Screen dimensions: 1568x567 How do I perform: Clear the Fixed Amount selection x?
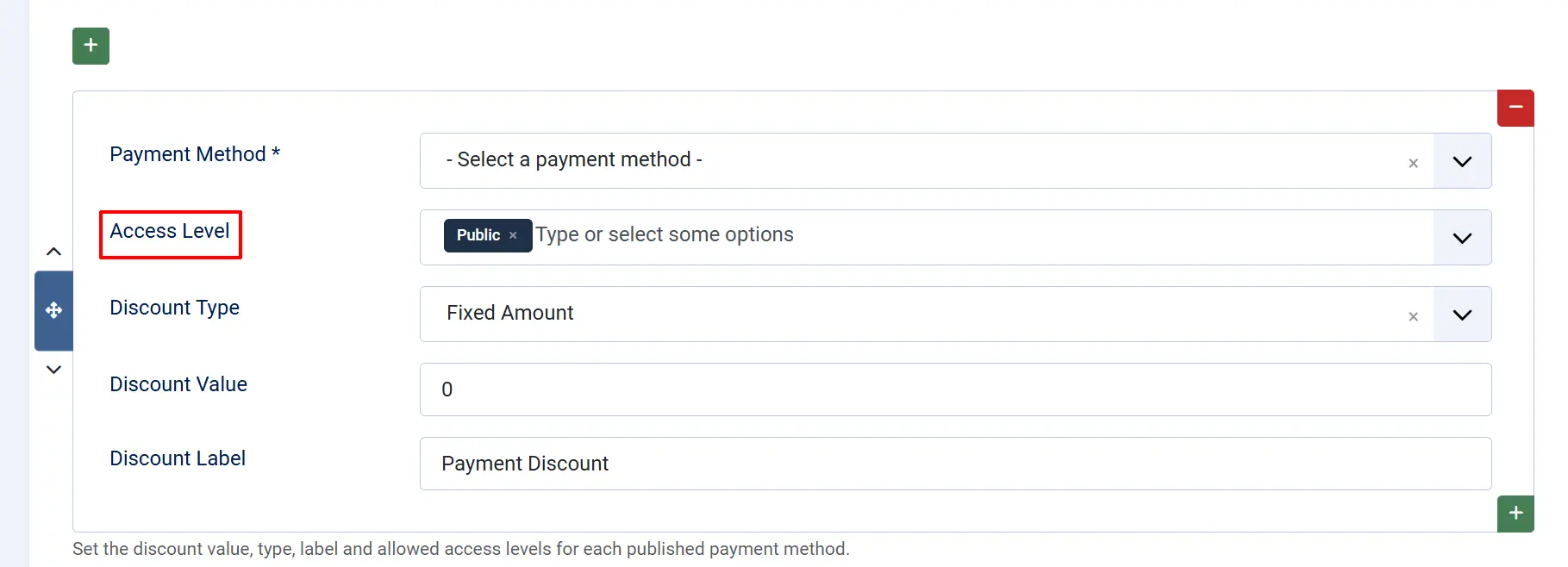pos(1413,316)
